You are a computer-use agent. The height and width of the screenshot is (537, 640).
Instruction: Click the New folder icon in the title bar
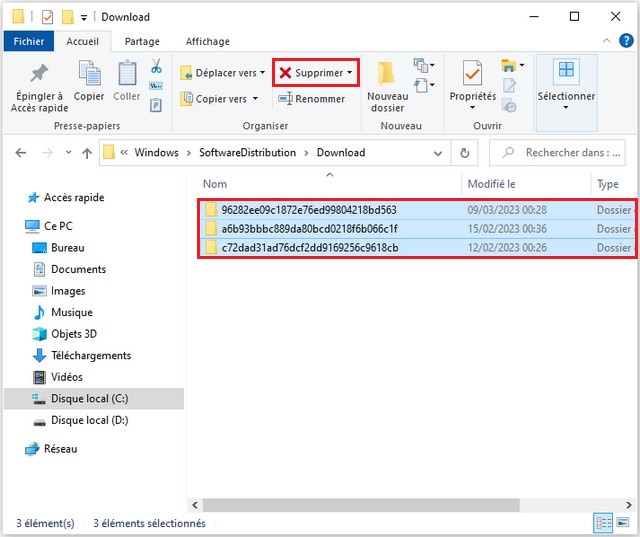pyautogui.click(x=67, y=17)
